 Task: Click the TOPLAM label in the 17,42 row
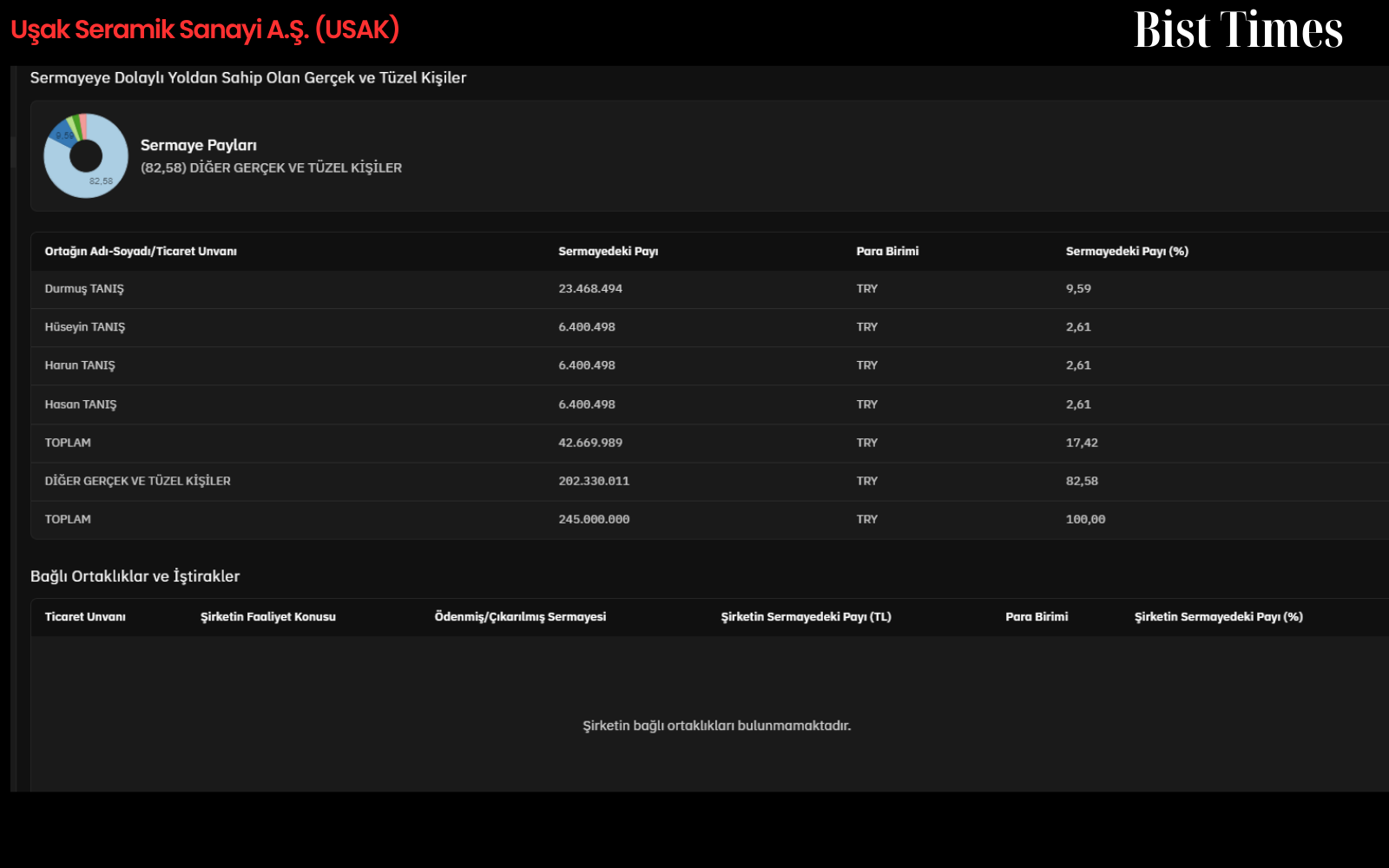68,443
